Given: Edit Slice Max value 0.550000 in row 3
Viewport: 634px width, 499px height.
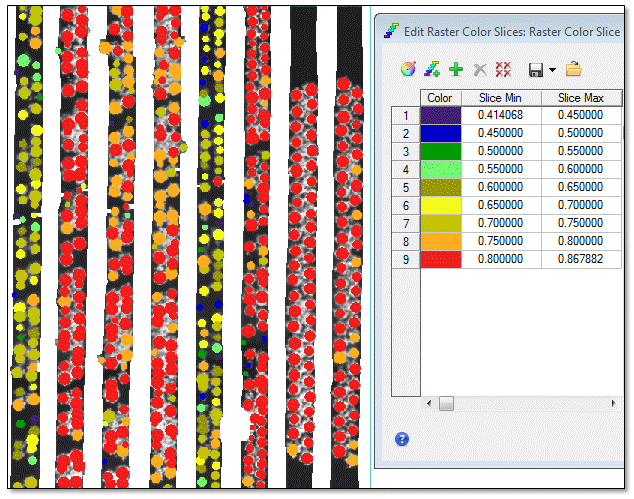Looking at the screenshot, I should point(581,151).
